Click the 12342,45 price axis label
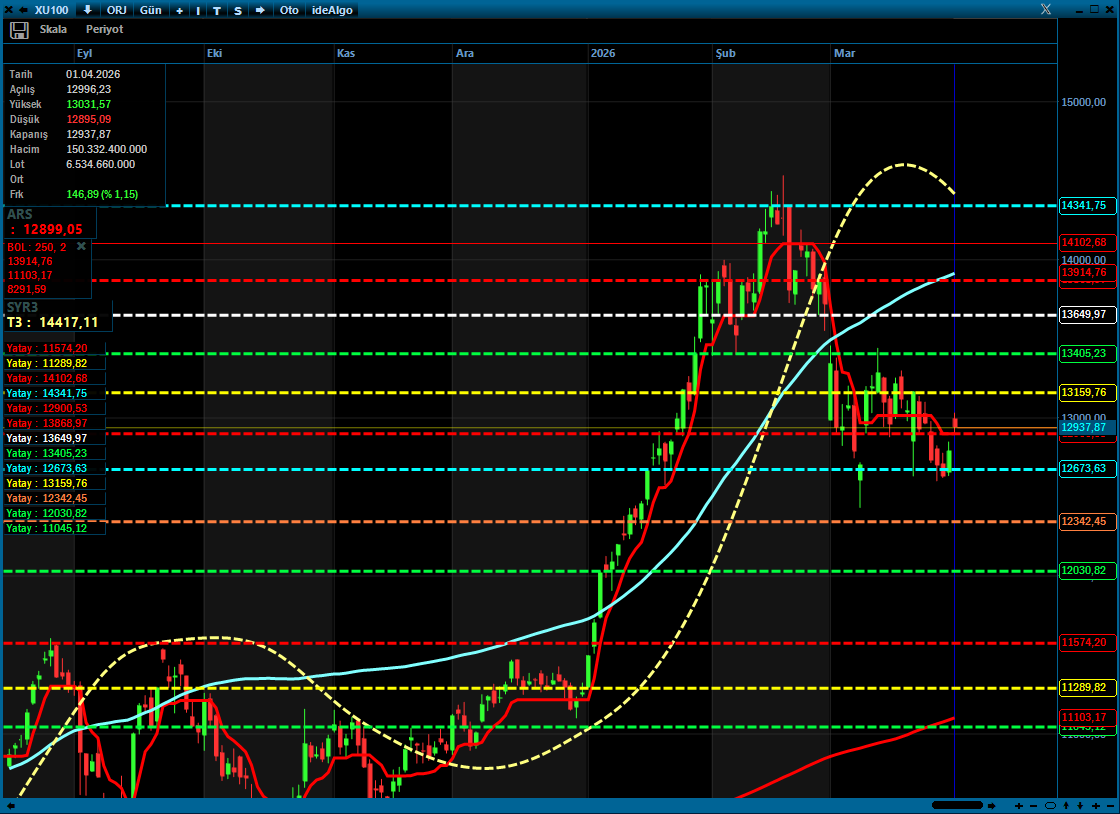 coord(1087,522)
